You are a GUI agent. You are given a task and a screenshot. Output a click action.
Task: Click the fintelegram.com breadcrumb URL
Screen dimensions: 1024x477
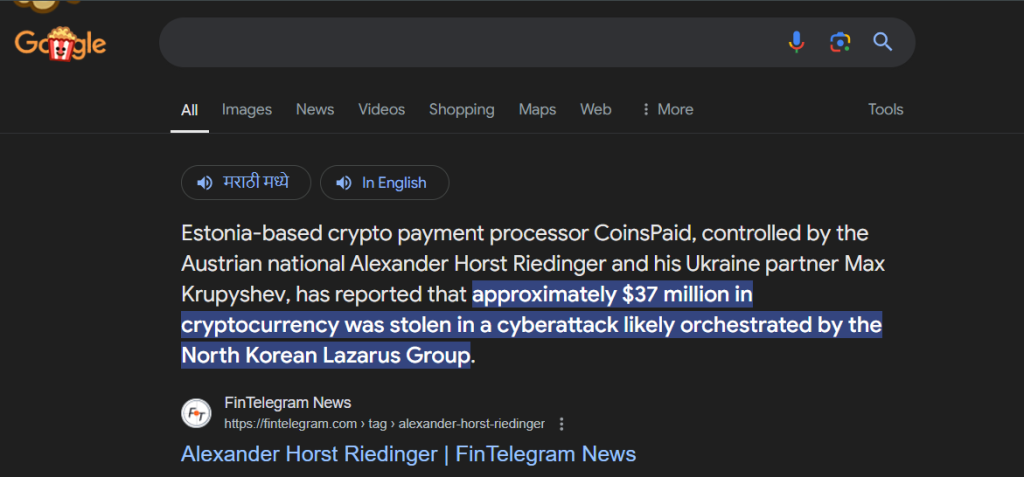tap(384, 424)
